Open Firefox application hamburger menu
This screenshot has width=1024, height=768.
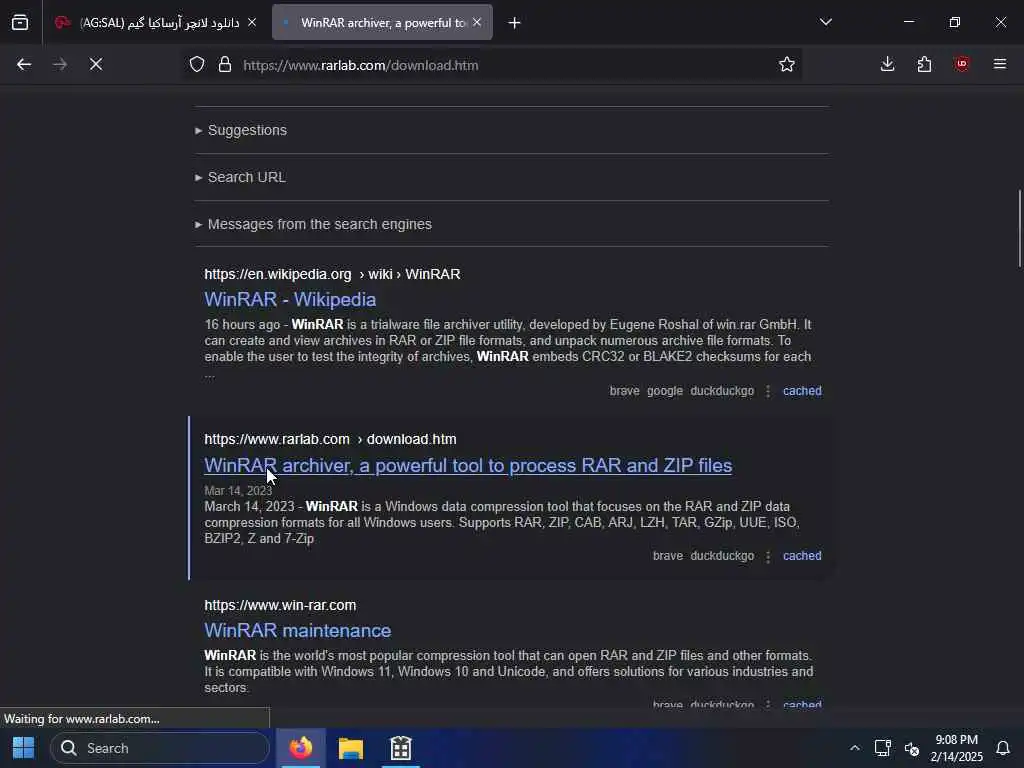tap(1000, 65)
